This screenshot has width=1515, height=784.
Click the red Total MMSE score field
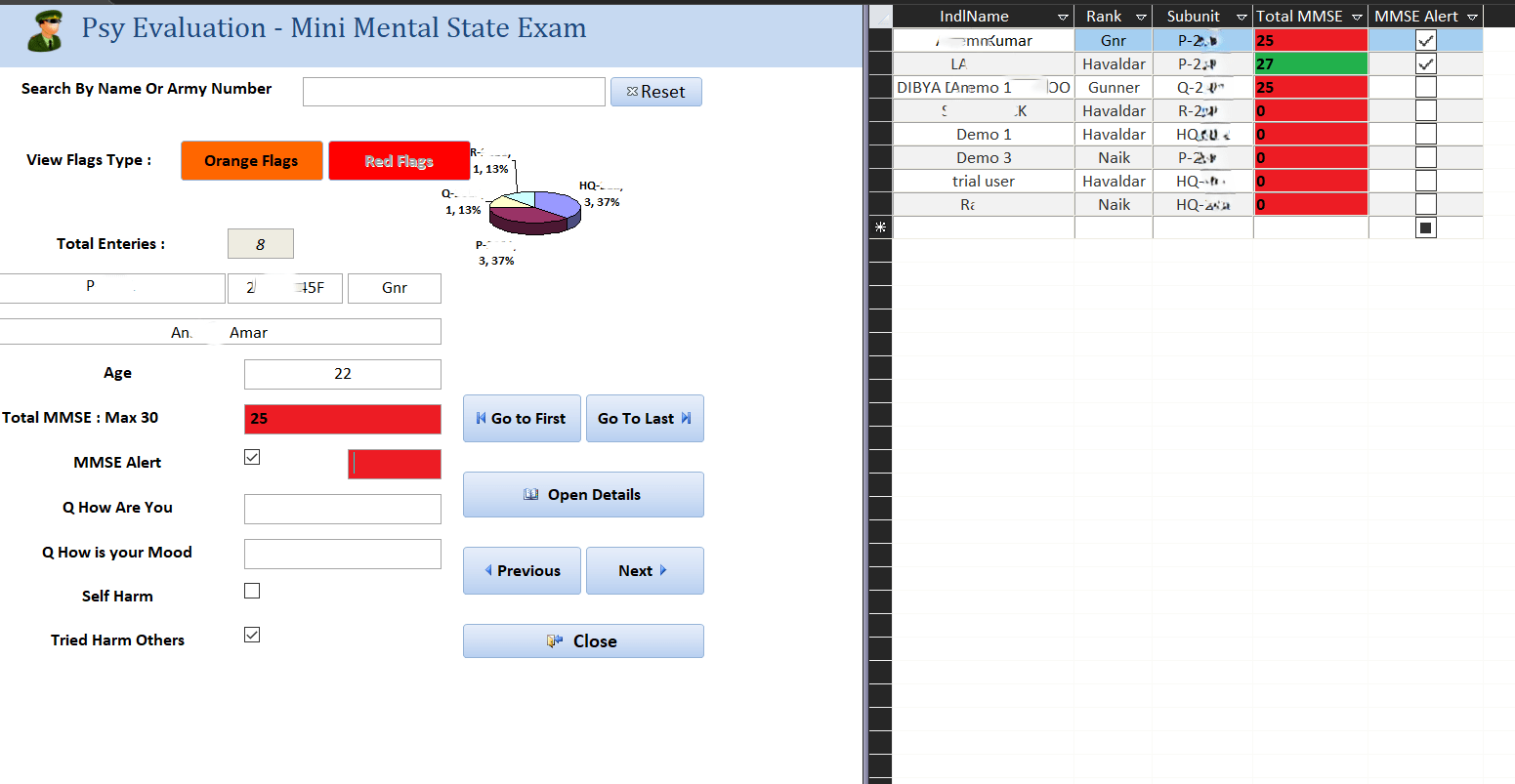[342, 419]
